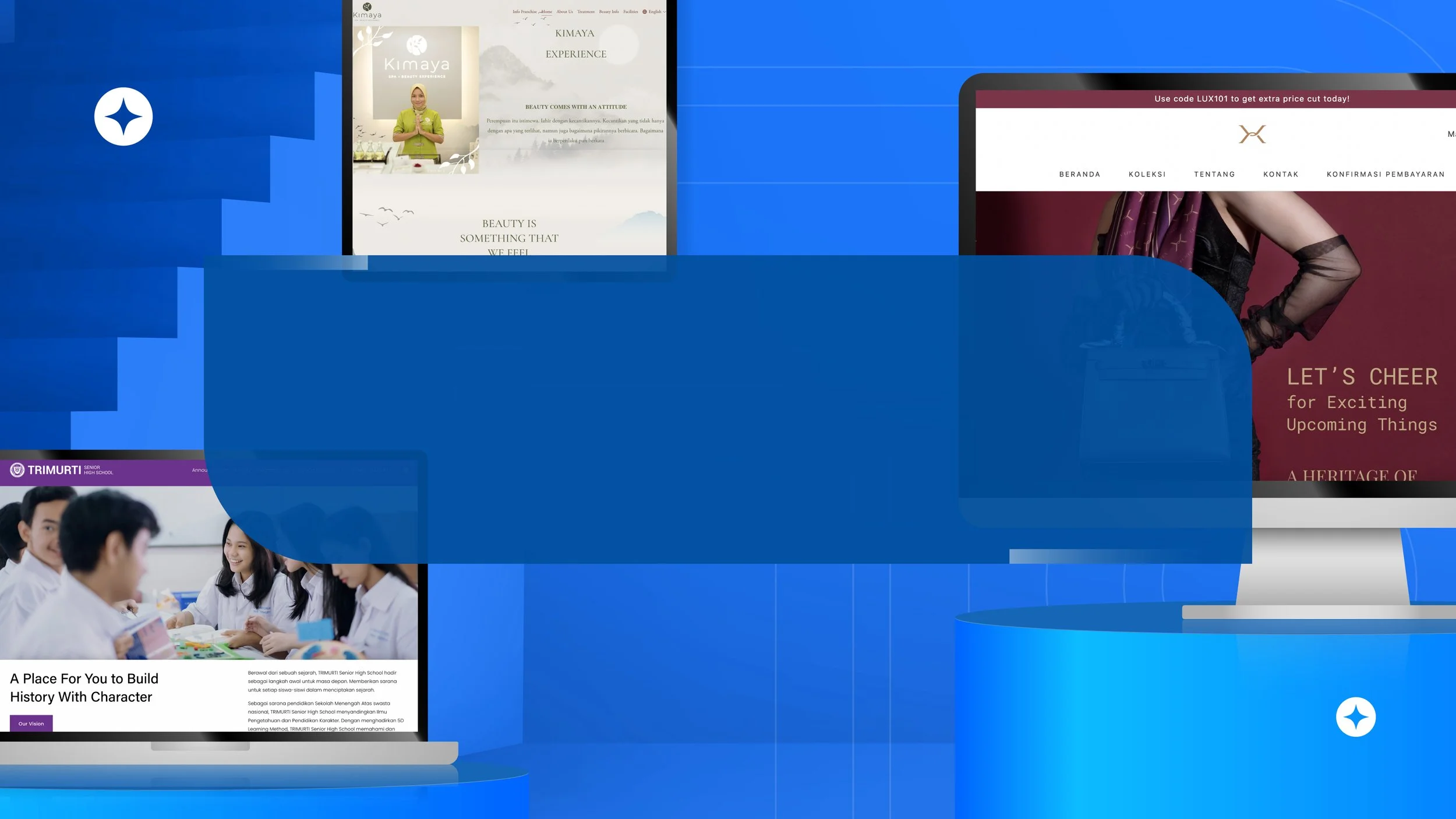The height and width of the screenshot is (819, 1456).
Task: Open KONFIRMASI PEMBAYARAN link
Action: pos(1386,174)
